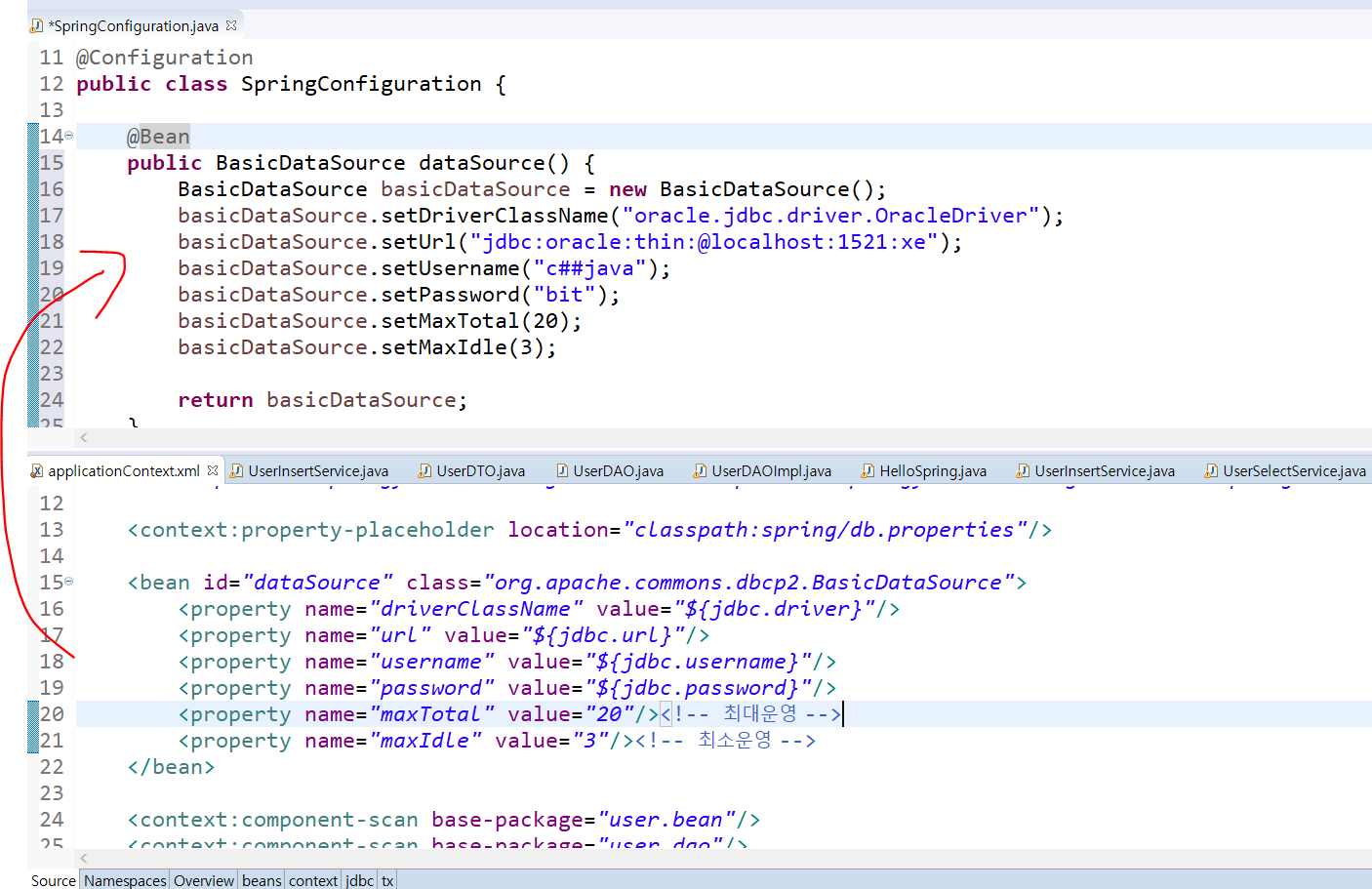
Task: Open the UserDAO.java tab
Action: pyautogui.click(x=618, y=470)
